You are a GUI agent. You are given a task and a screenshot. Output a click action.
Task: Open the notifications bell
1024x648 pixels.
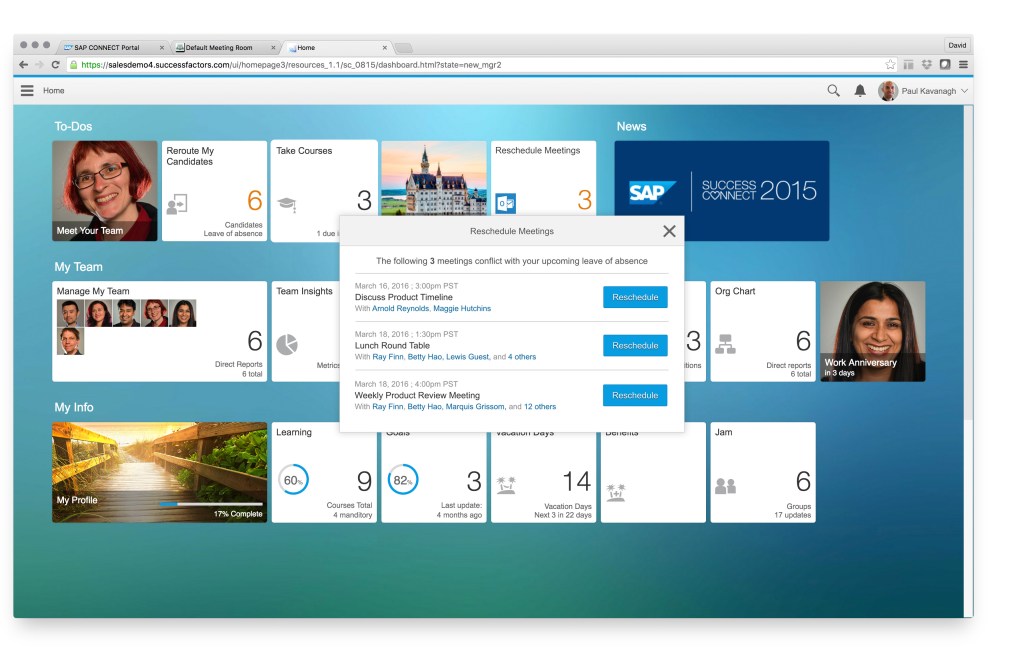coord(860,91)
